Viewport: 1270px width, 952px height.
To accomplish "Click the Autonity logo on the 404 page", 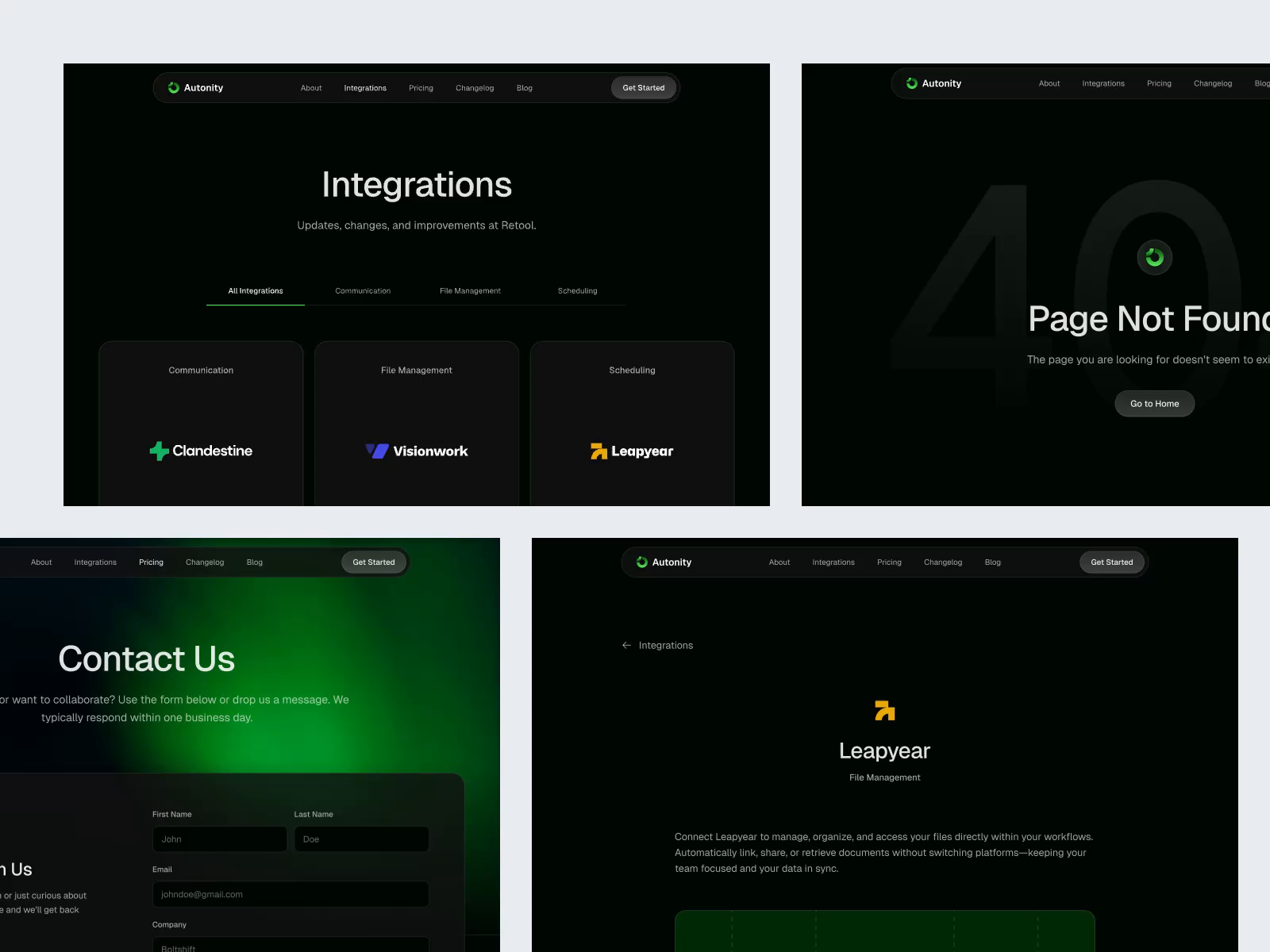I will click(x=912, y=83).
